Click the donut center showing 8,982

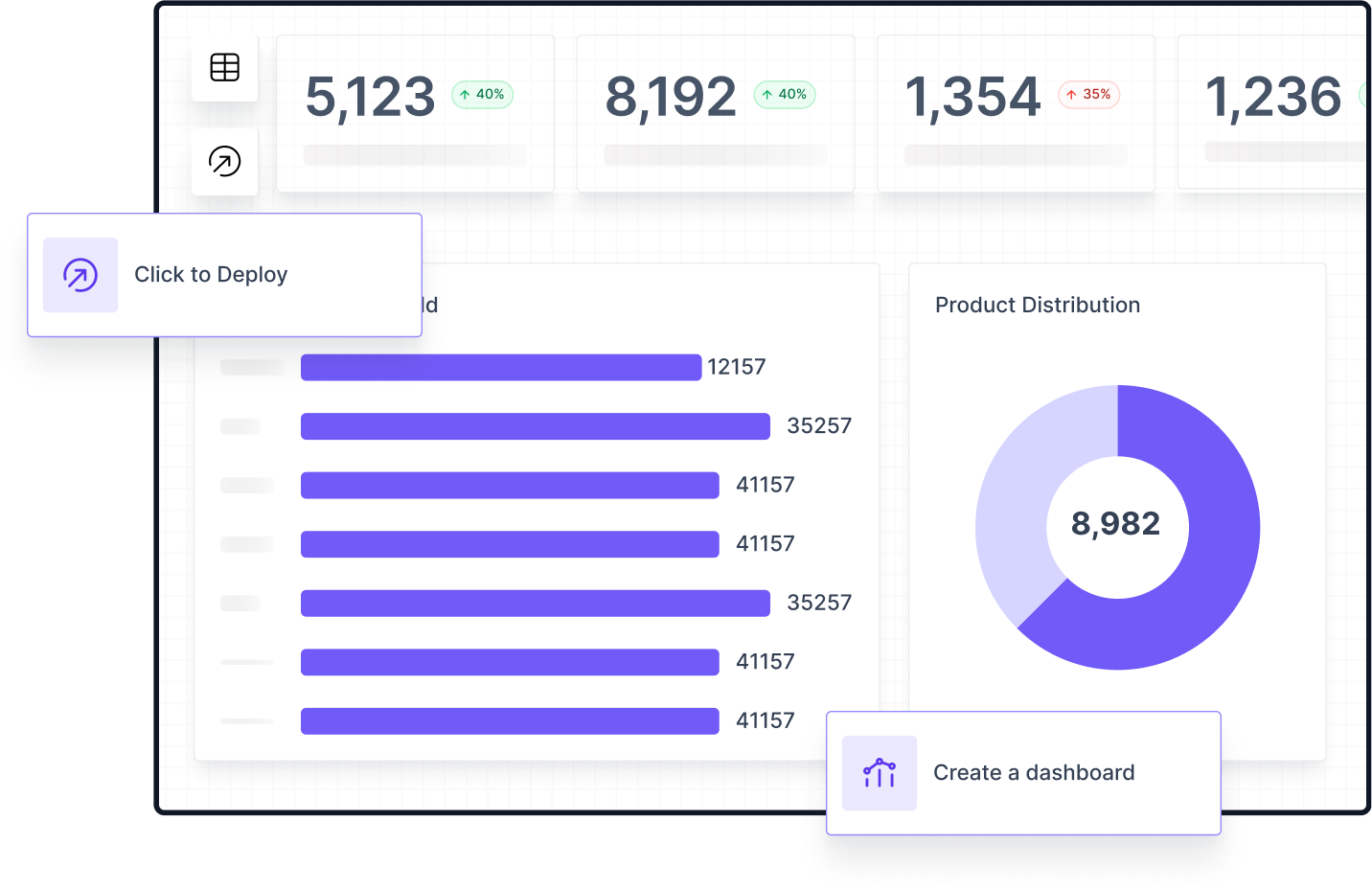click(x=1116, y=525)
